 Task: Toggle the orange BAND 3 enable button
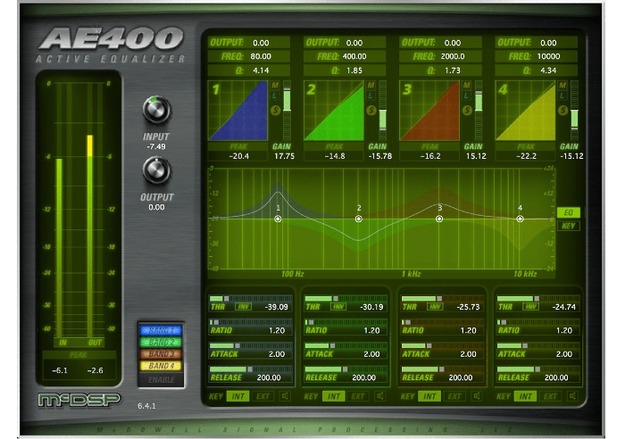click(x=161, y=354)
